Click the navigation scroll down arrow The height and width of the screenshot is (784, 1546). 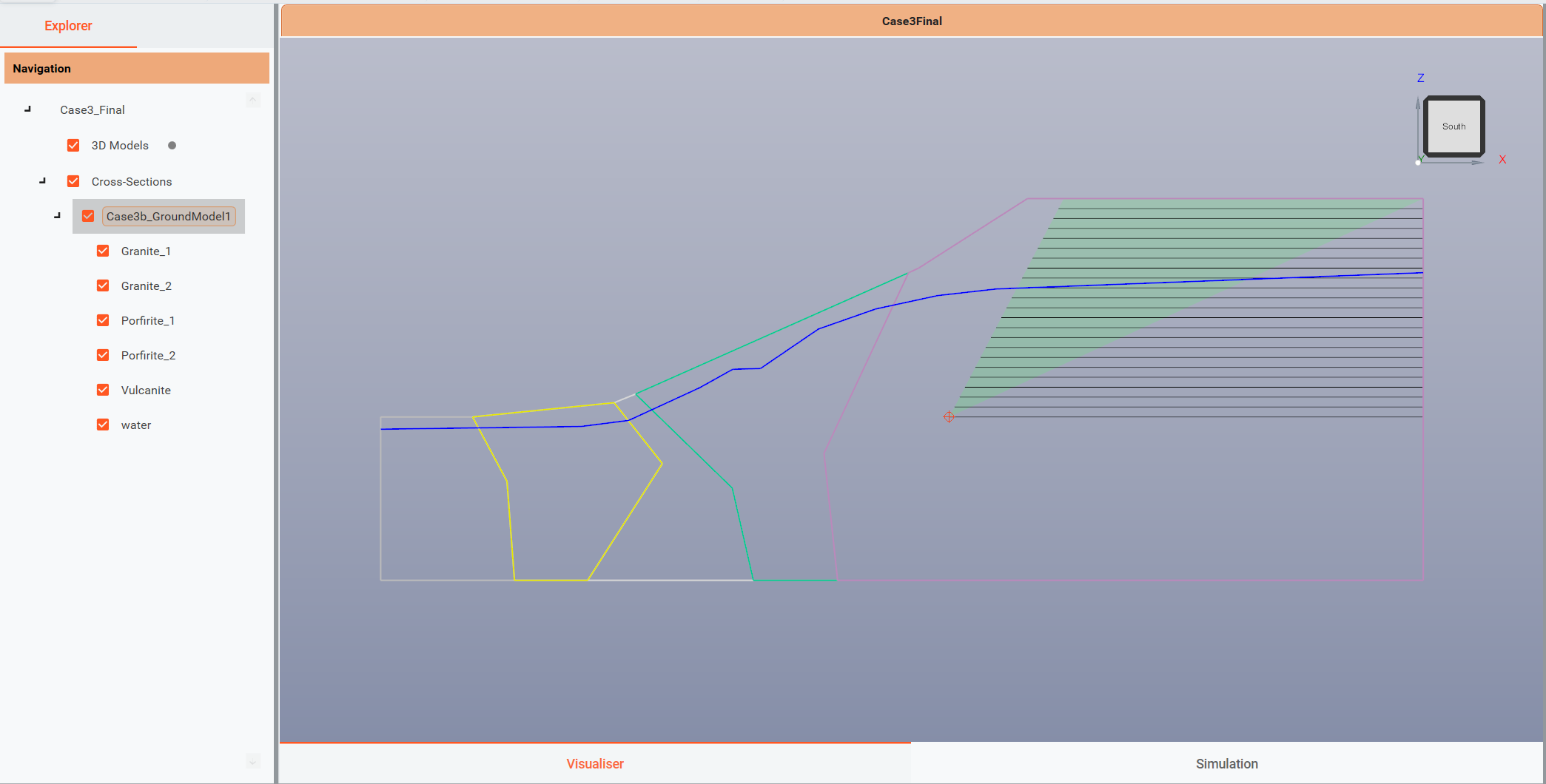tap(253, 761)
